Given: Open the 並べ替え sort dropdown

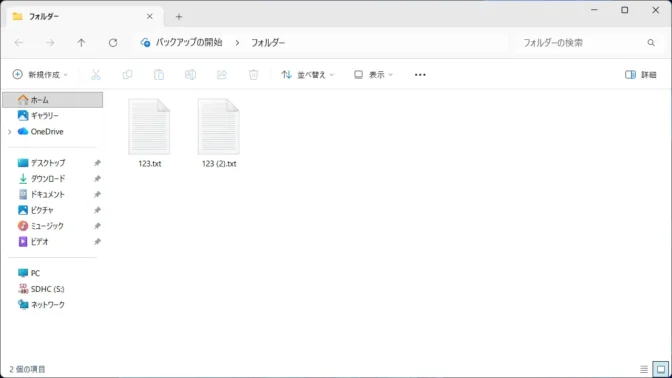Looking at the screenshot, I should coord(307,75).
